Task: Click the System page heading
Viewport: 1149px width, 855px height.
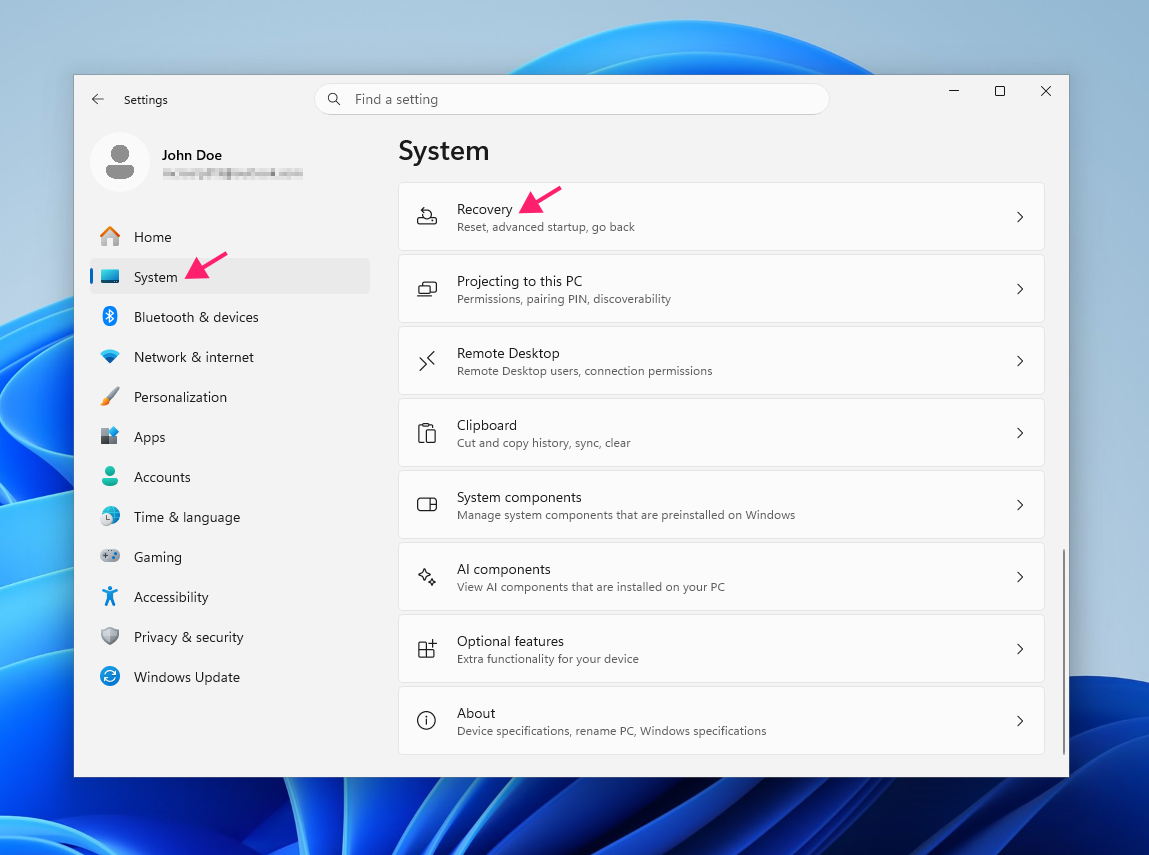Action: point(443,151)
